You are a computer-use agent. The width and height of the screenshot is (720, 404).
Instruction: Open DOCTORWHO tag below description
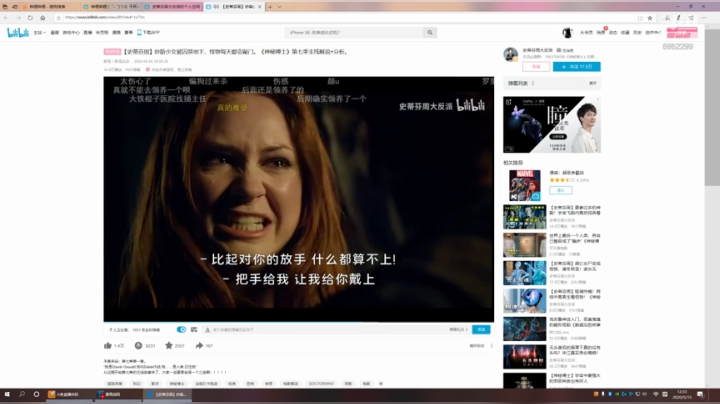[321, 383]
